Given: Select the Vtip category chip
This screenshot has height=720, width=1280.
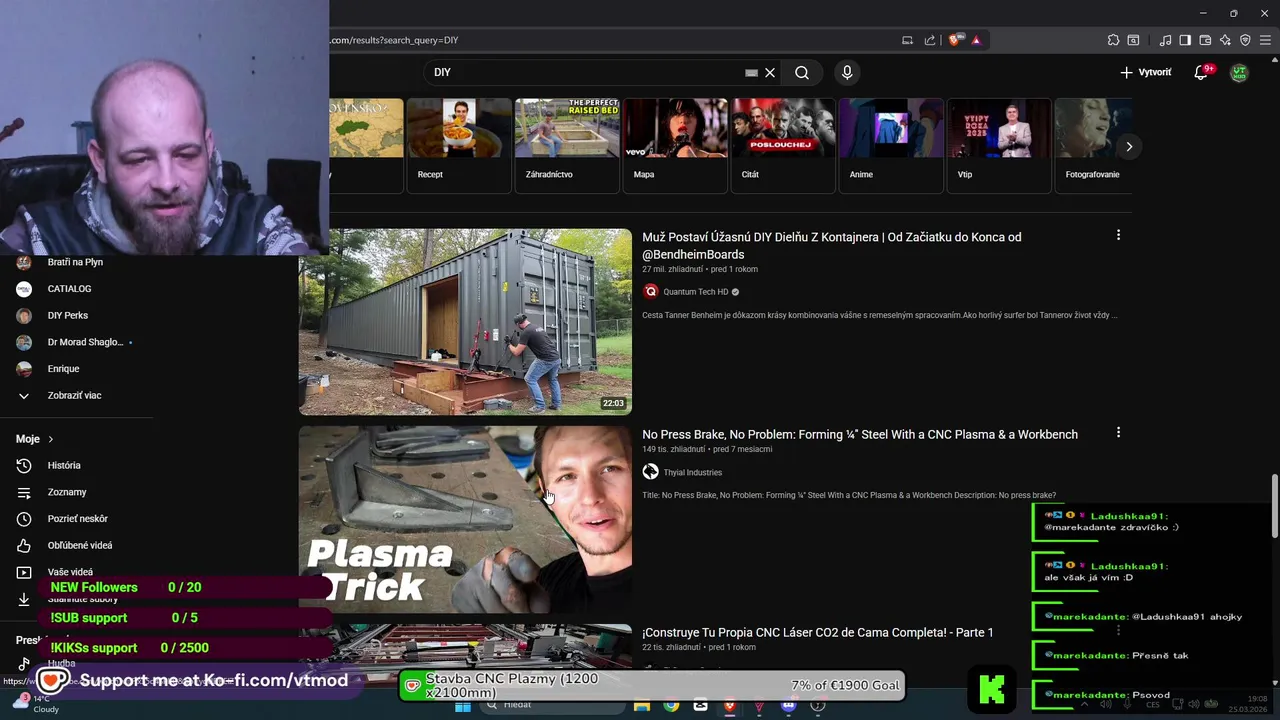Looking at the screenshot, I should click(x=999, y=145).
